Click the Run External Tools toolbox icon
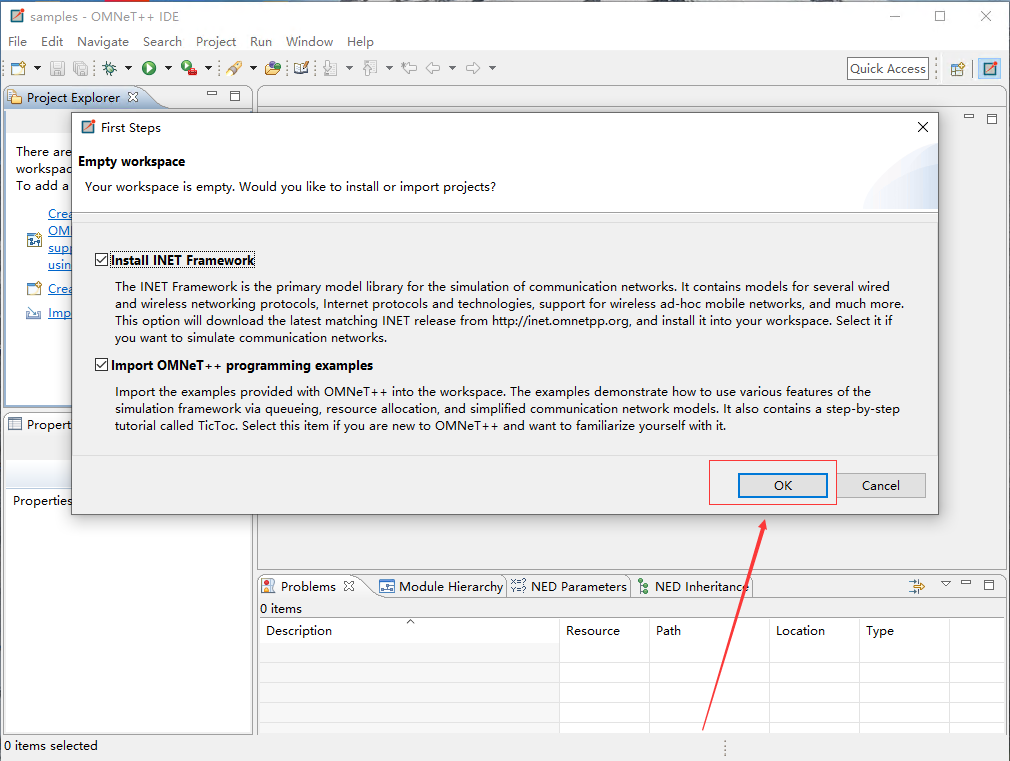The width and height of the screenshot is (1010, 761). [189, 68]
